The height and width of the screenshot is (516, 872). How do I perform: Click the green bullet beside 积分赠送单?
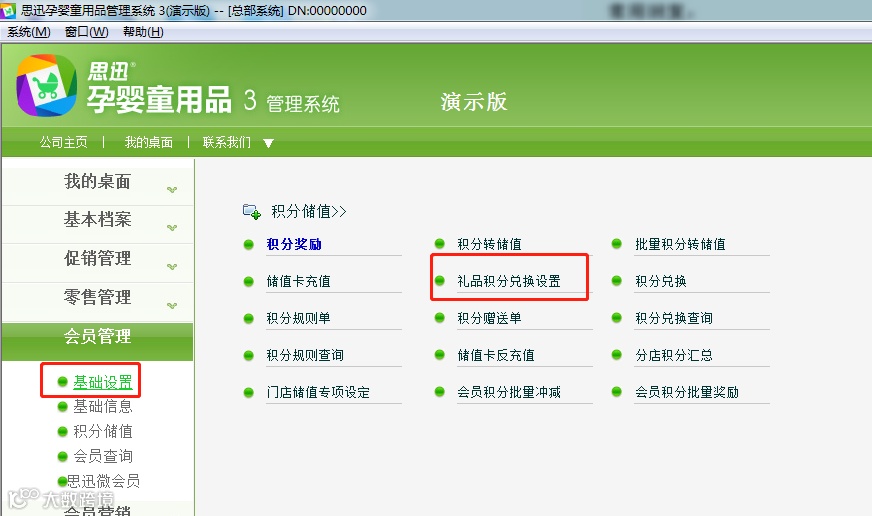pyautogui.click(x=439, y=317)
